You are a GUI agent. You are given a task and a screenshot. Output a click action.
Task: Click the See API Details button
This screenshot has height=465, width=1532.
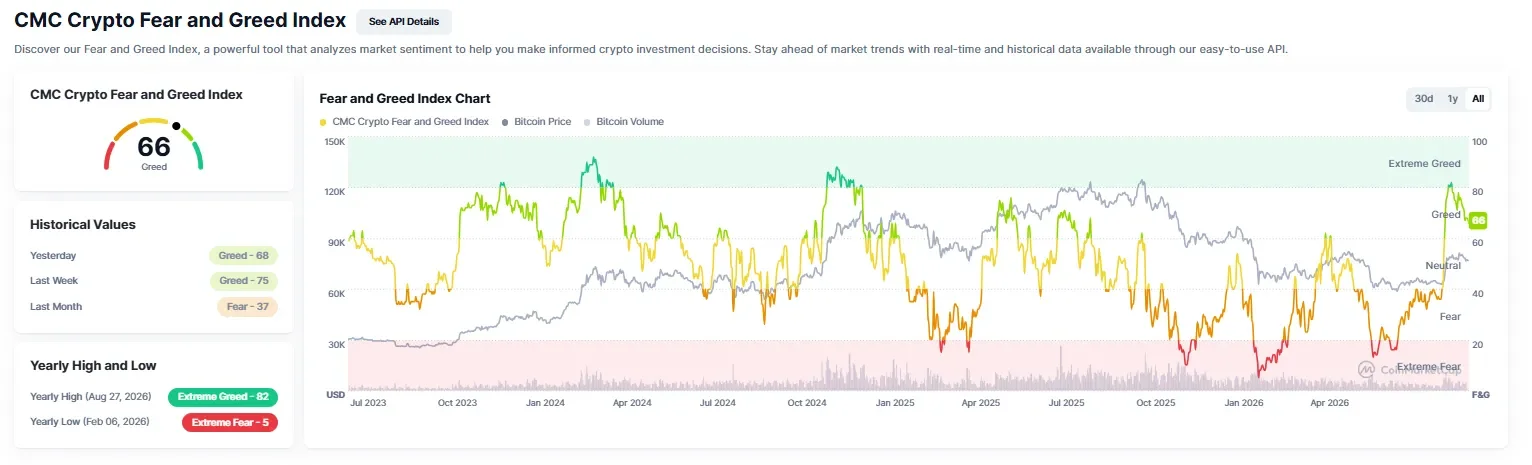404,21
